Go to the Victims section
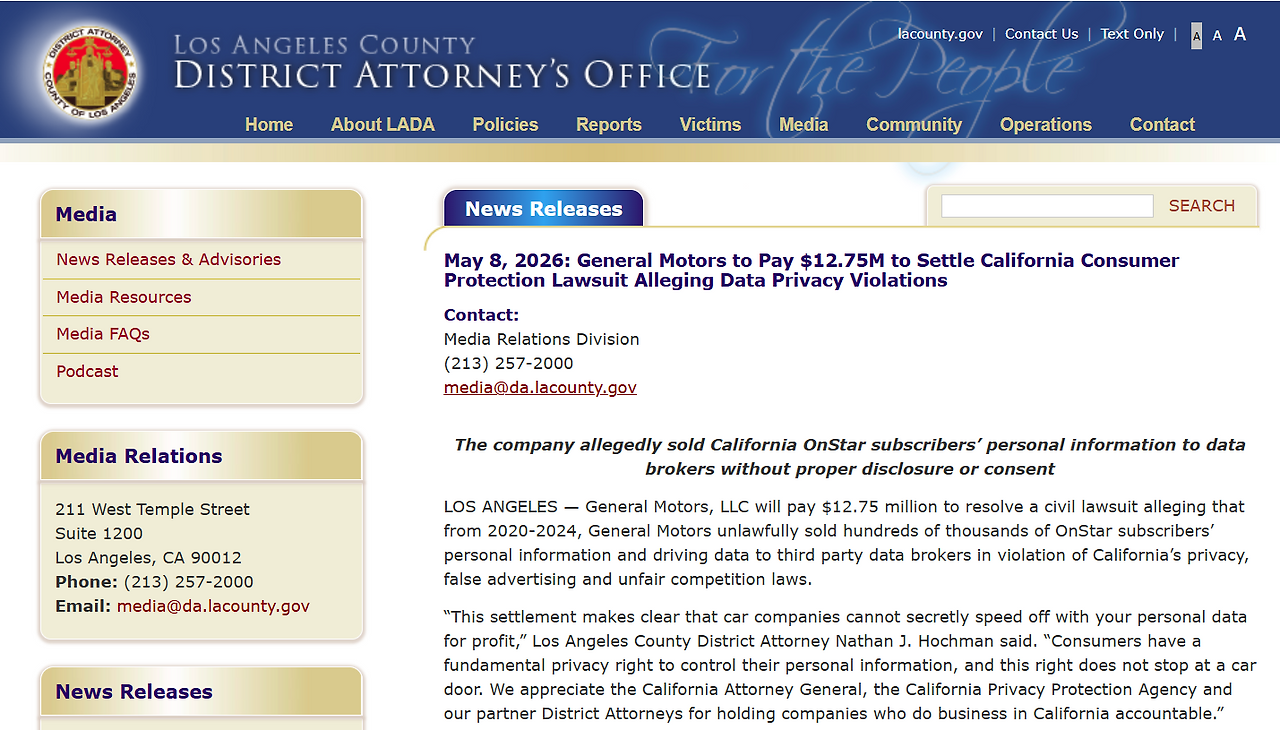Image resolution: width=1280 pixels, height=730 pixels. [710, 125]
